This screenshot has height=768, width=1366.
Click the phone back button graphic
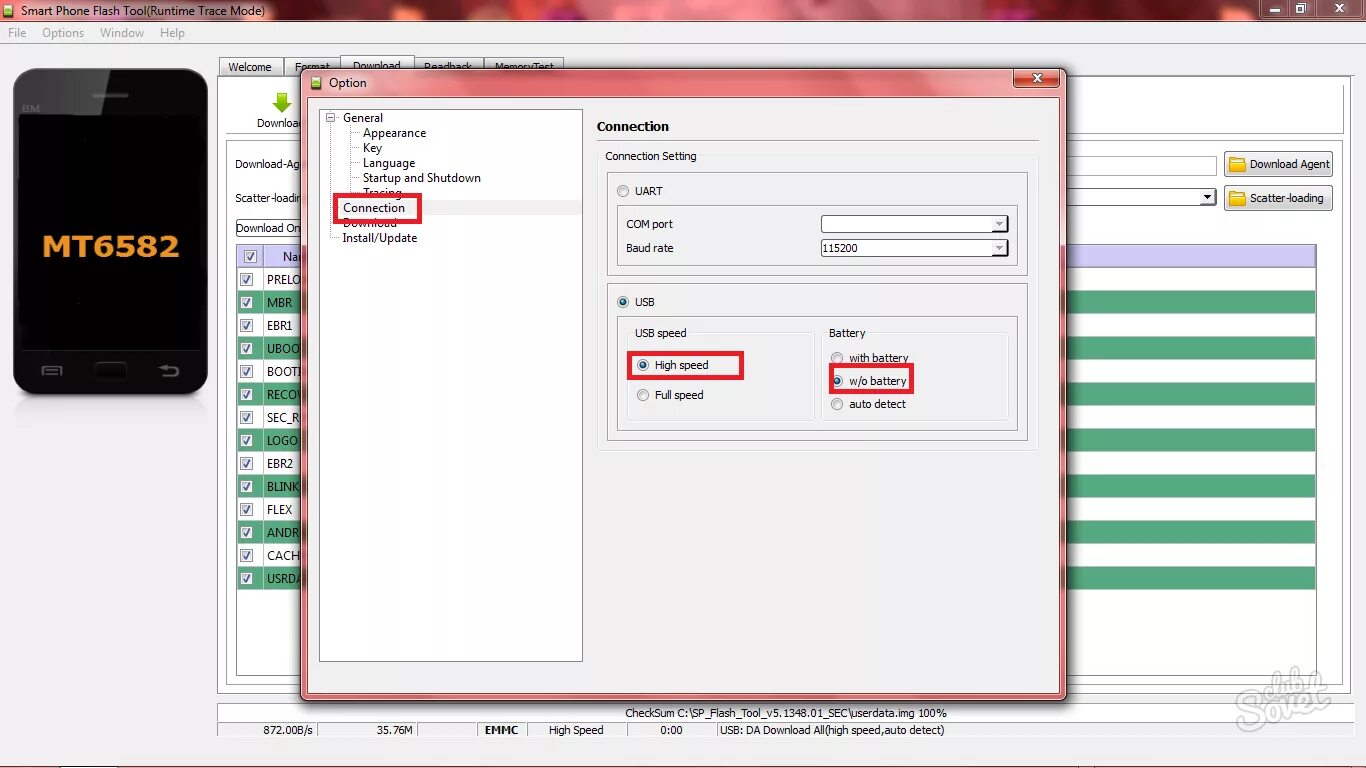[x=169, y=371]
